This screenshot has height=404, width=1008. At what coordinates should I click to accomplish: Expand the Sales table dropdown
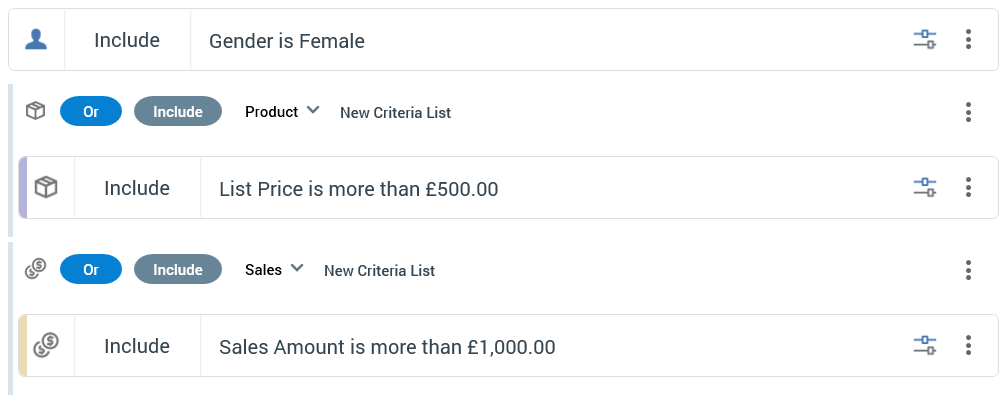[x=274, y=269]
